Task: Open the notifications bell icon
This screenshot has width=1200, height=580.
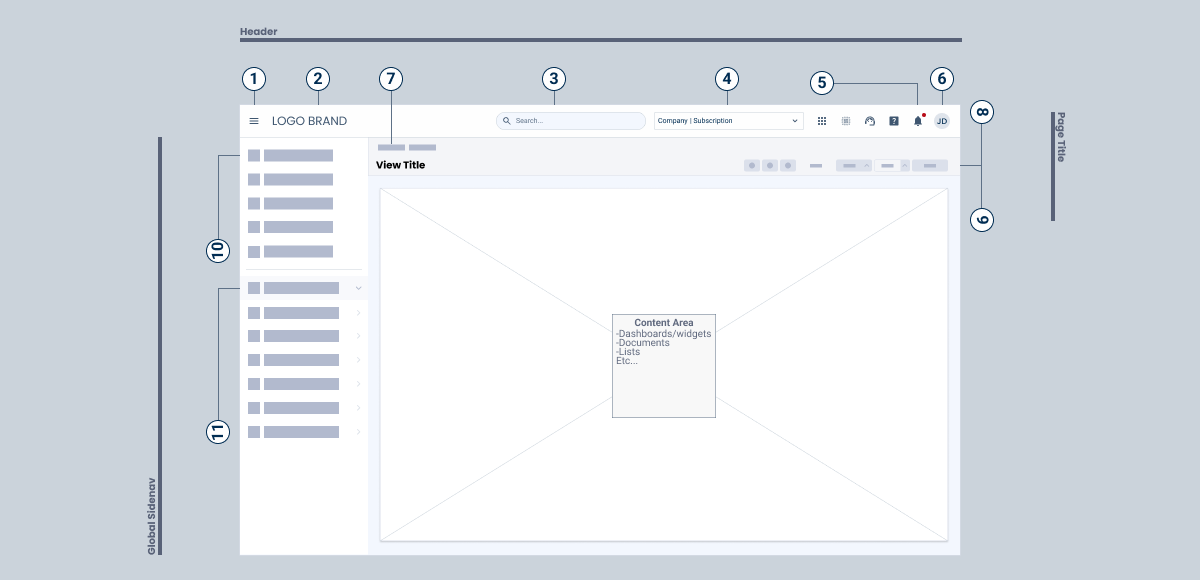Action: pyautogui.click(x=918, y=121)
